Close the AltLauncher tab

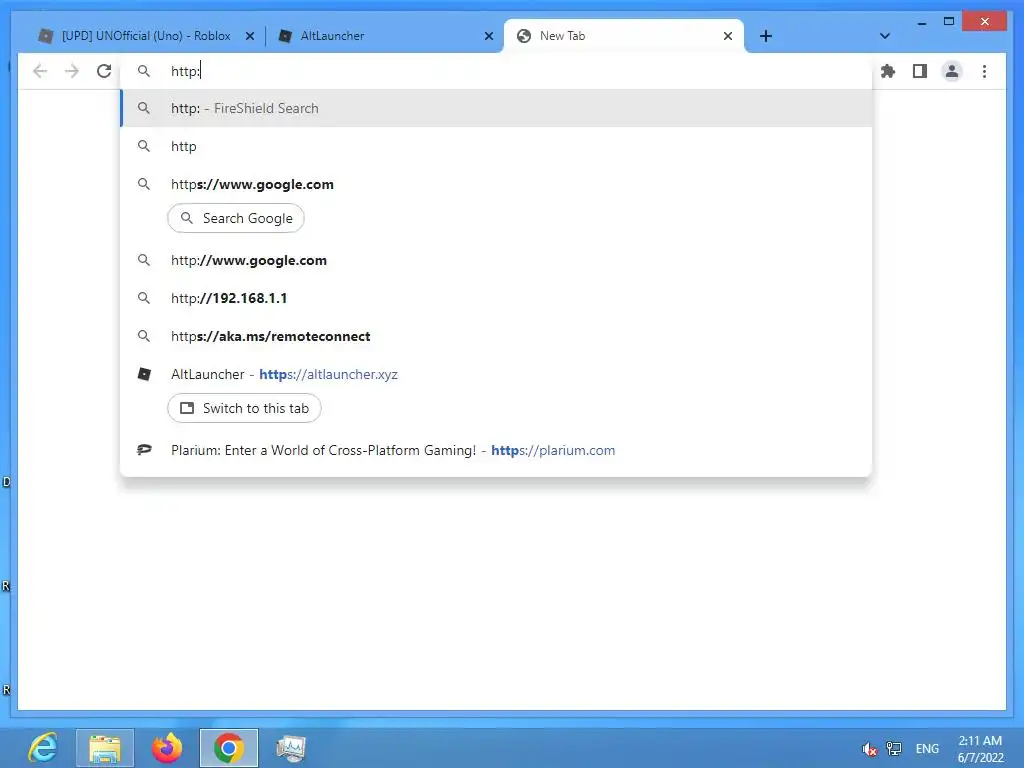[x=488, y=36]
